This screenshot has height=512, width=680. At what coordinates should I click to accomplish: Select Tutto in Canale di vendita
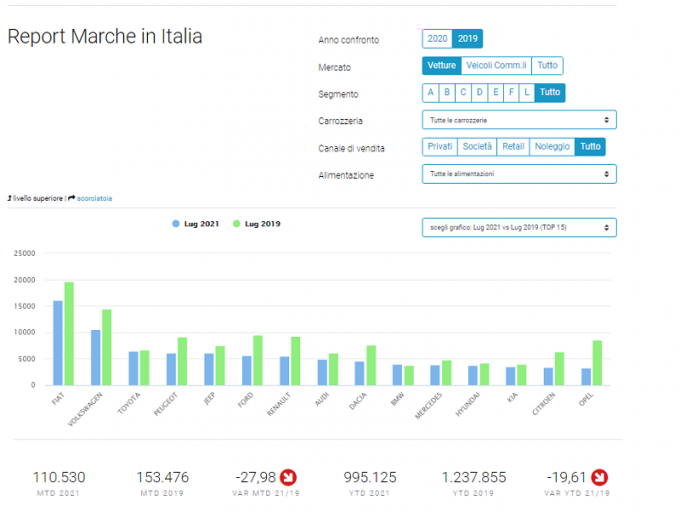pos(590,147)
